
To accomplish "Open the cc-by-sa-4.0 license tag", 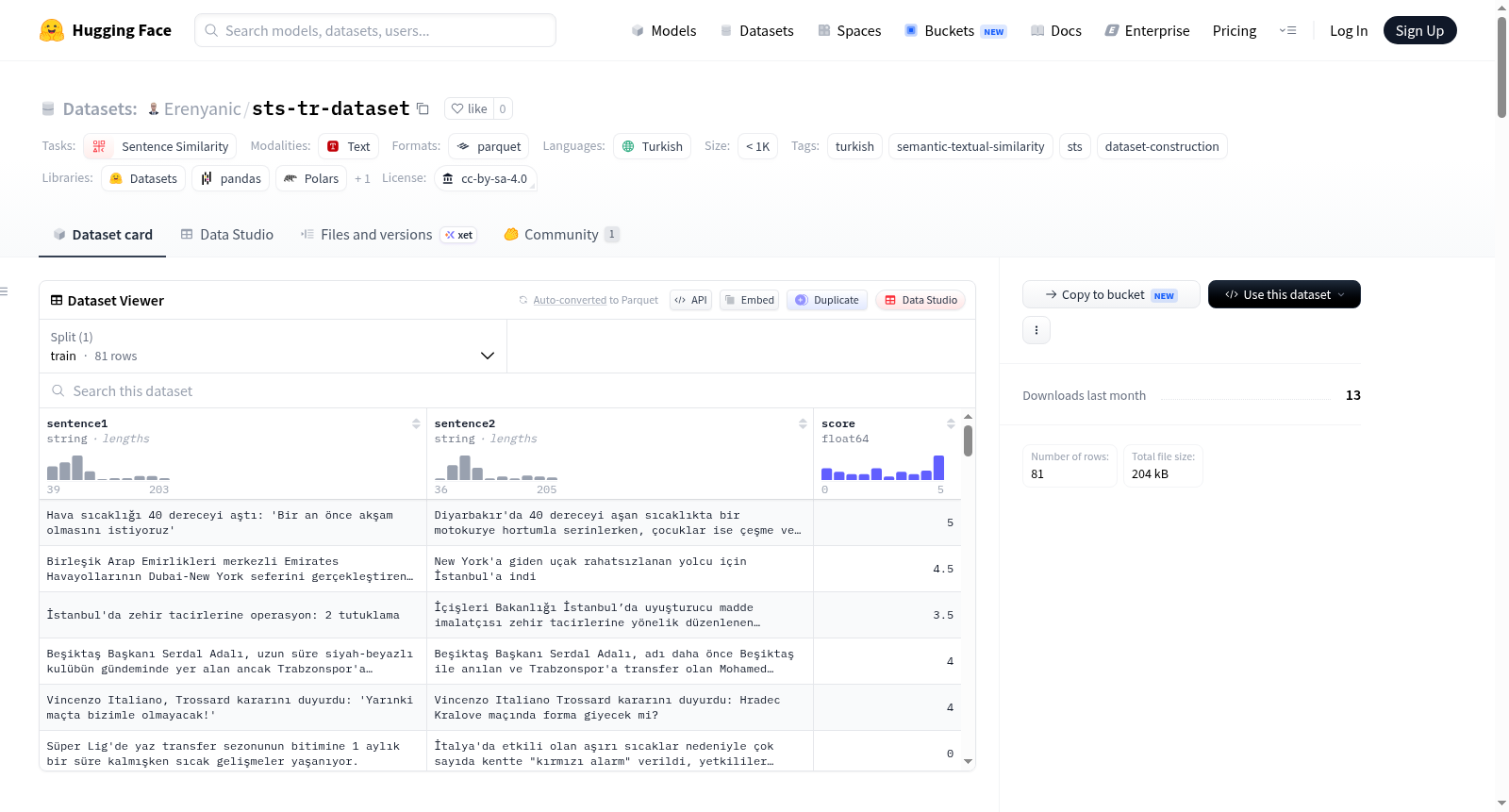I will pos(486,178).
